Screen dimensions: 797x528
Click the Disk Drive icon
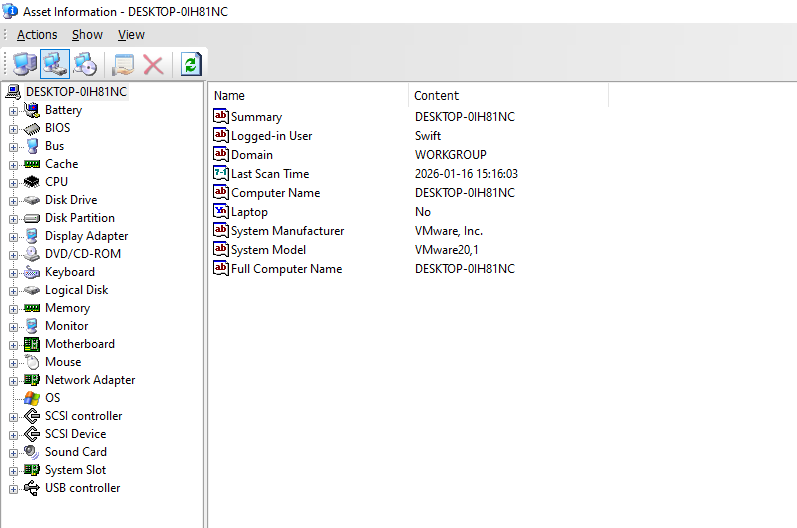(x=32, y=200)
